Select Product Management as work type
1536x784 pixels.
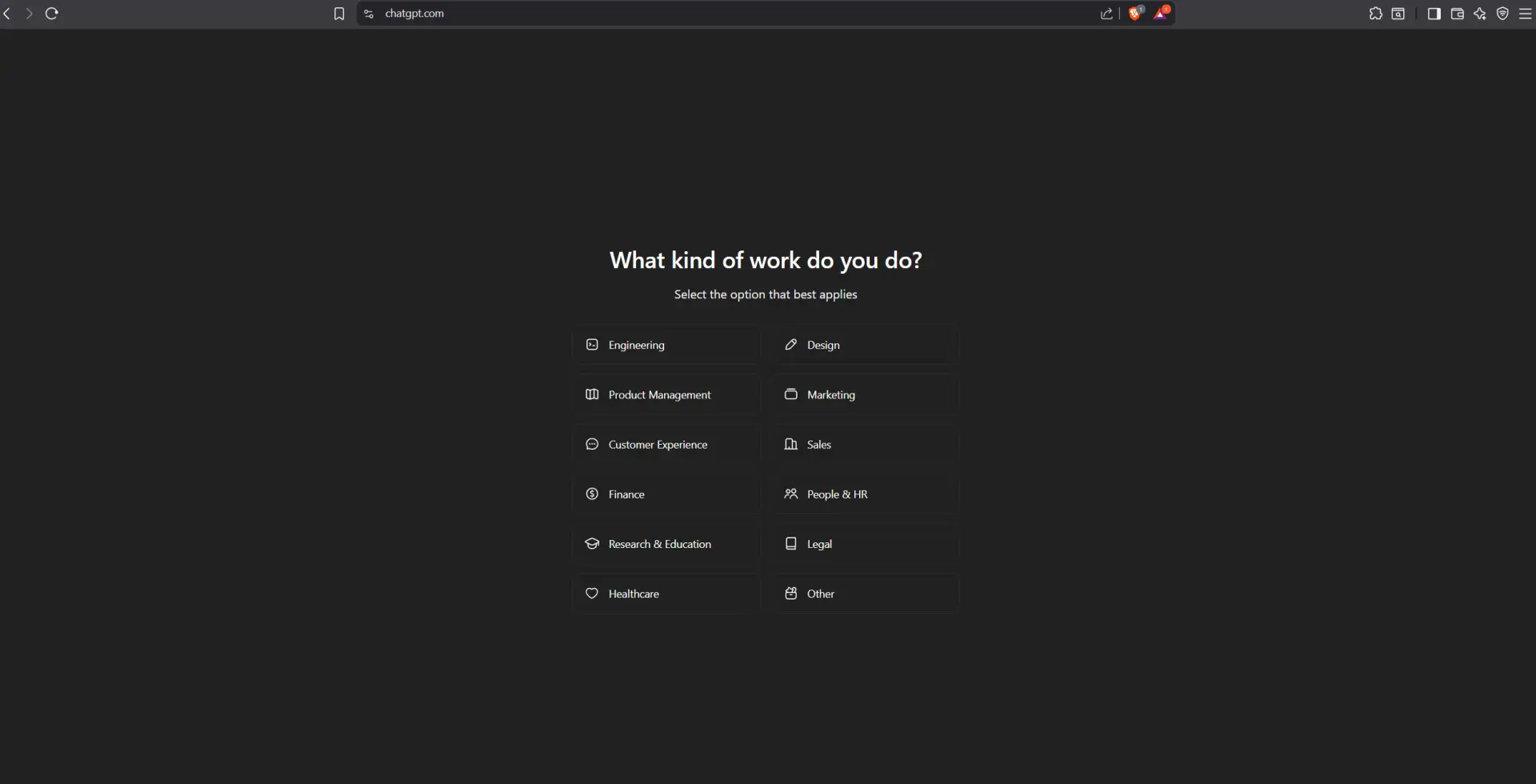(666, 394)
